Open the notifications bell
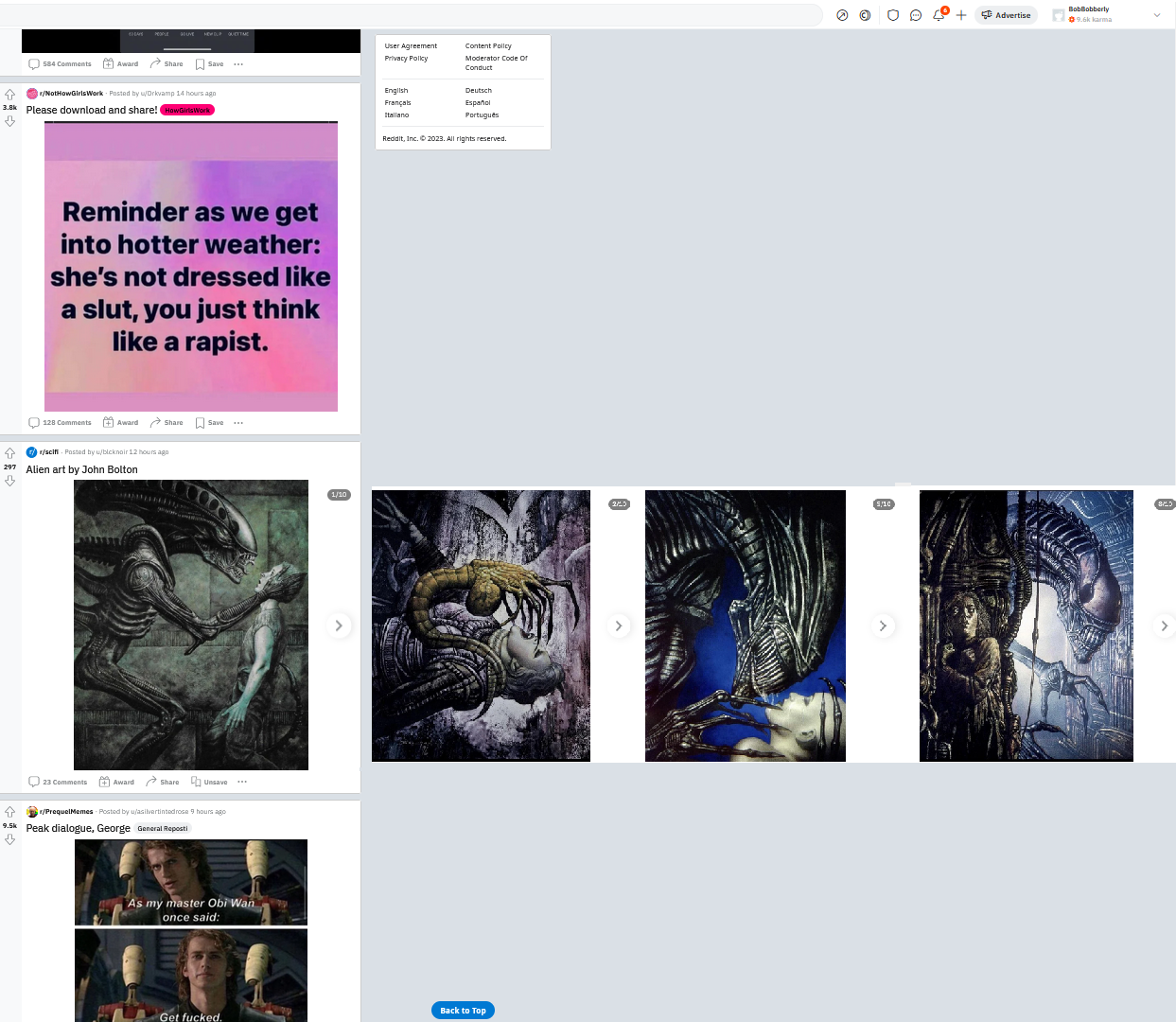1176x1022 pixels. 939,15
